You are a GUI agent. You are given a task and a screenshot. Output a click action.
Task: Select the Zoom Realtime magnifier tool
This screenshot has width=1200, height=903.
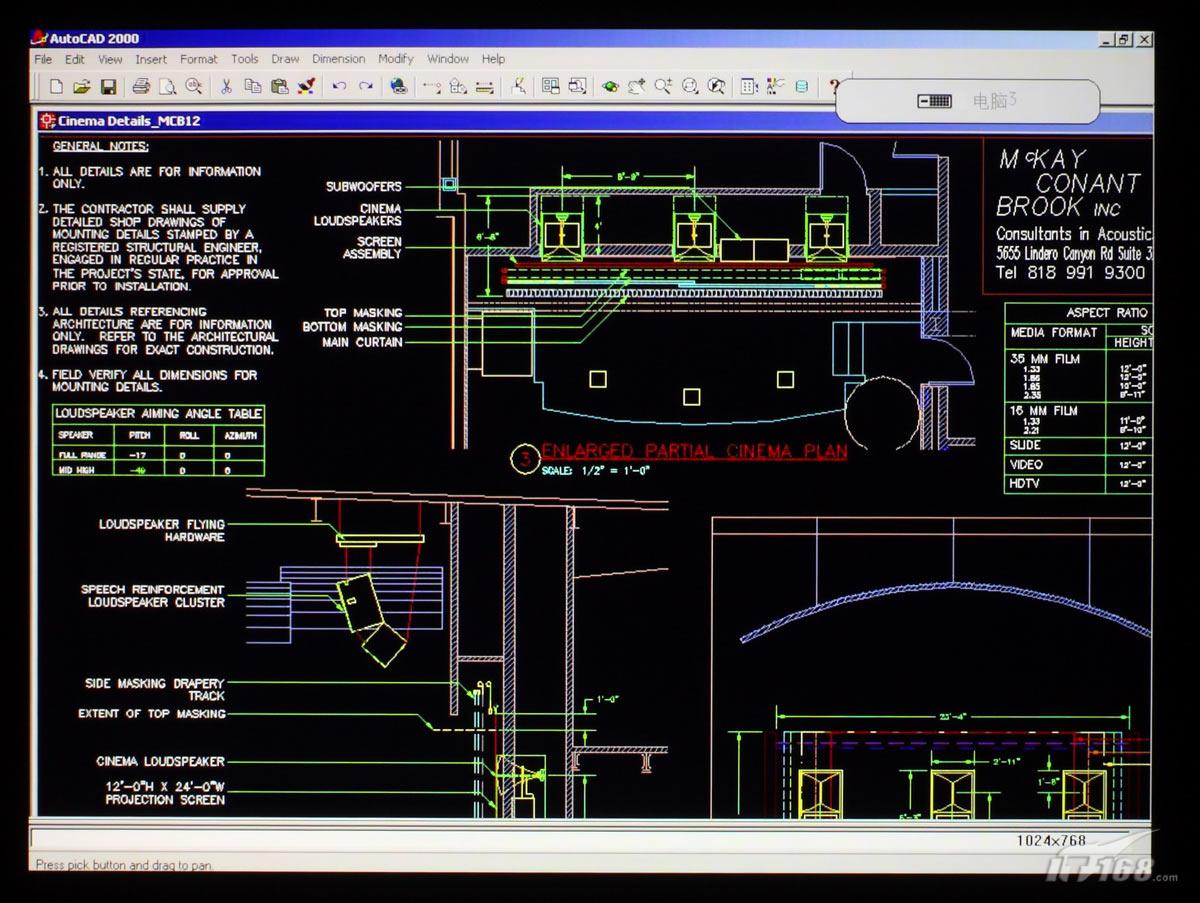[x=663, y=87]
